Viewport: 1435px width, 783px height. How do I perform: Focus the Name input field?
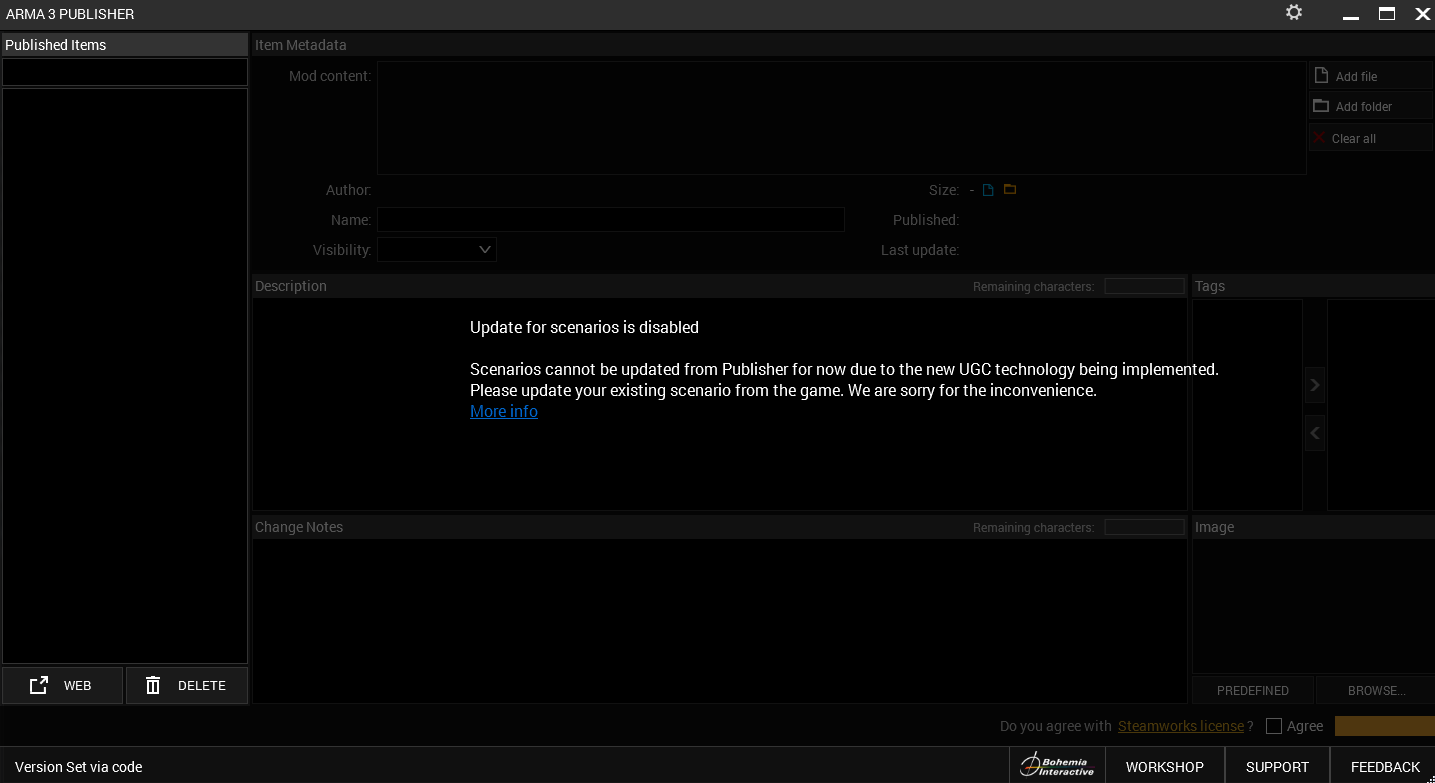click(611, 219)
